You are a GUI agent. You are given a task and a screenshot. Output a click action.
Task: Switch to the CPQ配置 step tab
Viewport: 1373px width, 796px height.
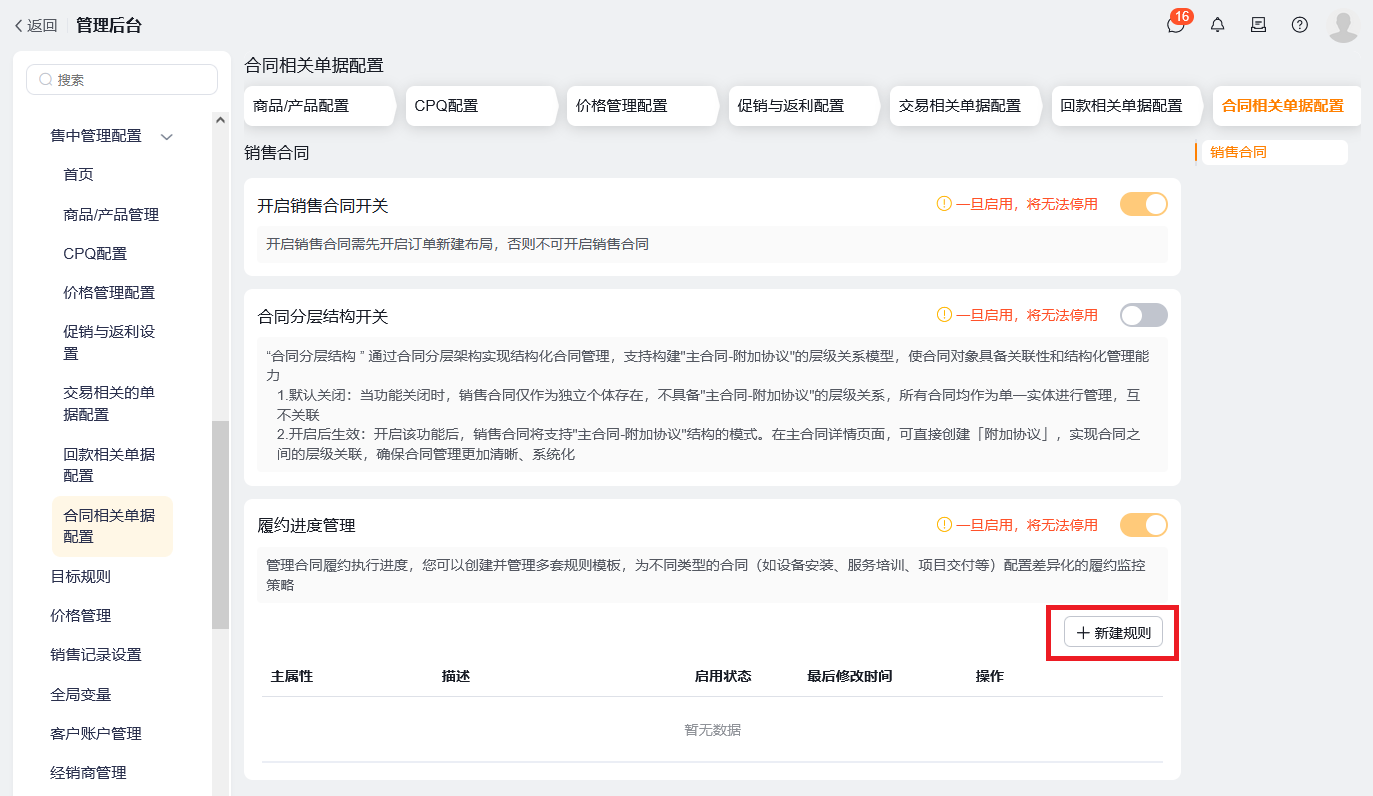pos(447,106)
